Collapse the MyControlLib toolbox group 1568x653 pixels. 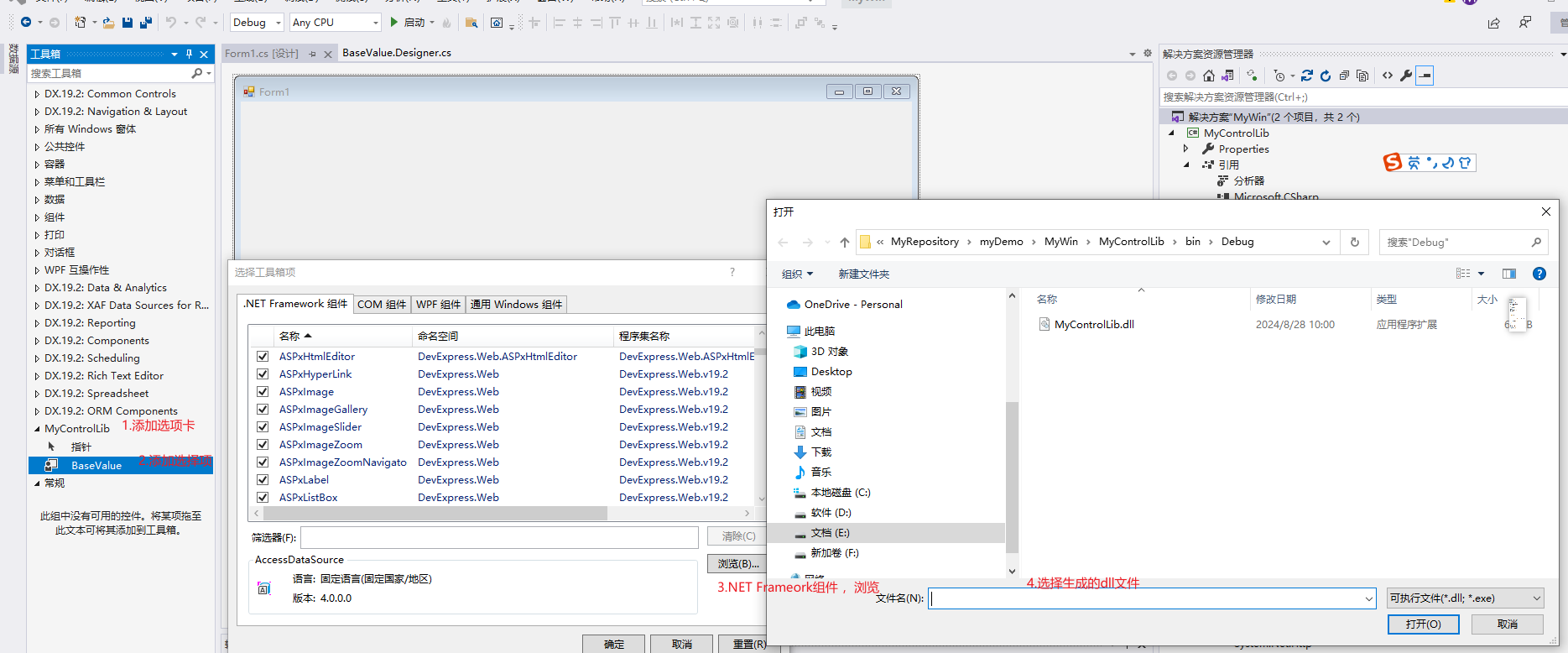click(x=37, y=428)
